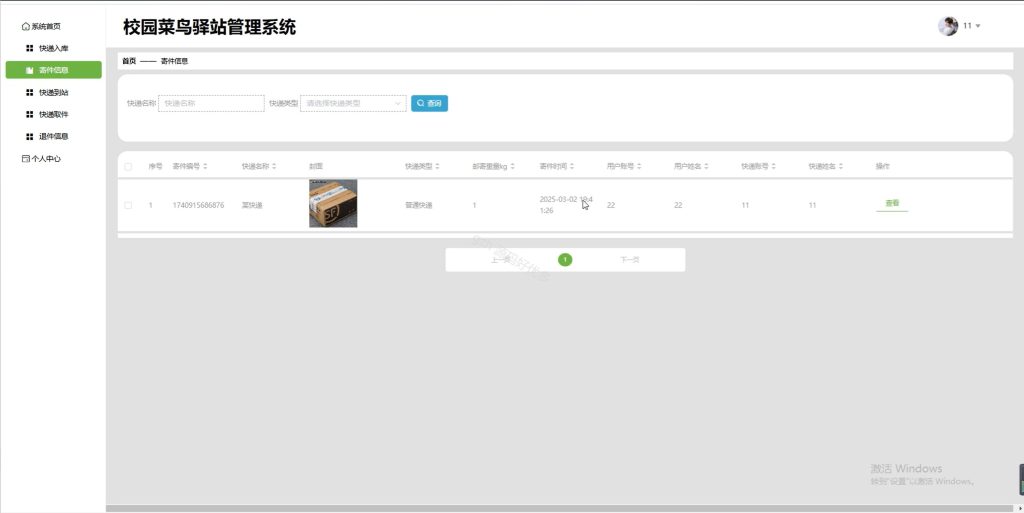The height and width of the screenshot is (513, 1024).
Task: Click the 上一页 pagination button
Action: coord(500,260)
